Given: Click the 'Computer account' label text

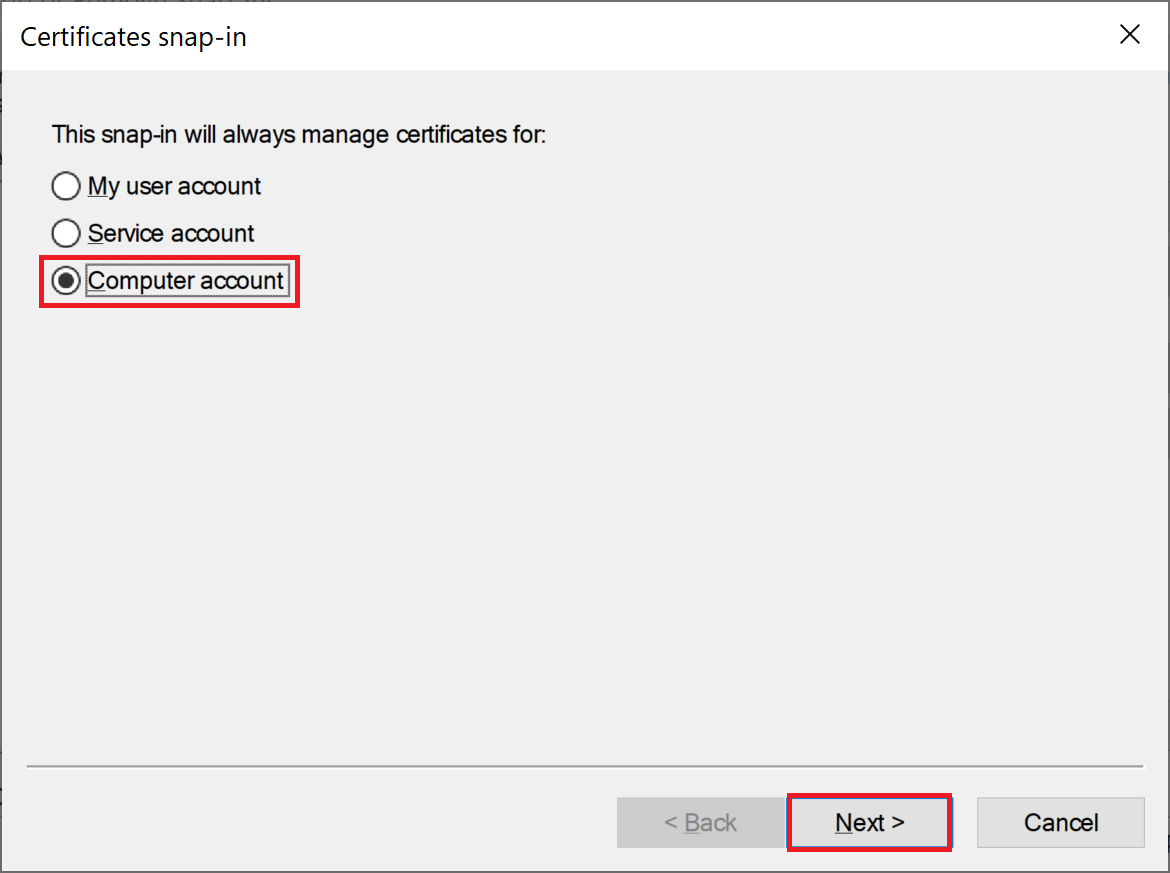Looking at the screenshot, I should 186,281.
